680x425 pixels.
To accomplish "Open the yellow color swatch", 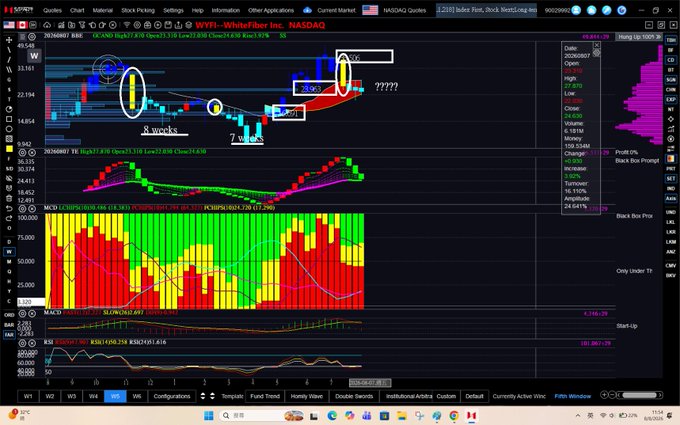I will pyautogui.click(x=9, y=149).
